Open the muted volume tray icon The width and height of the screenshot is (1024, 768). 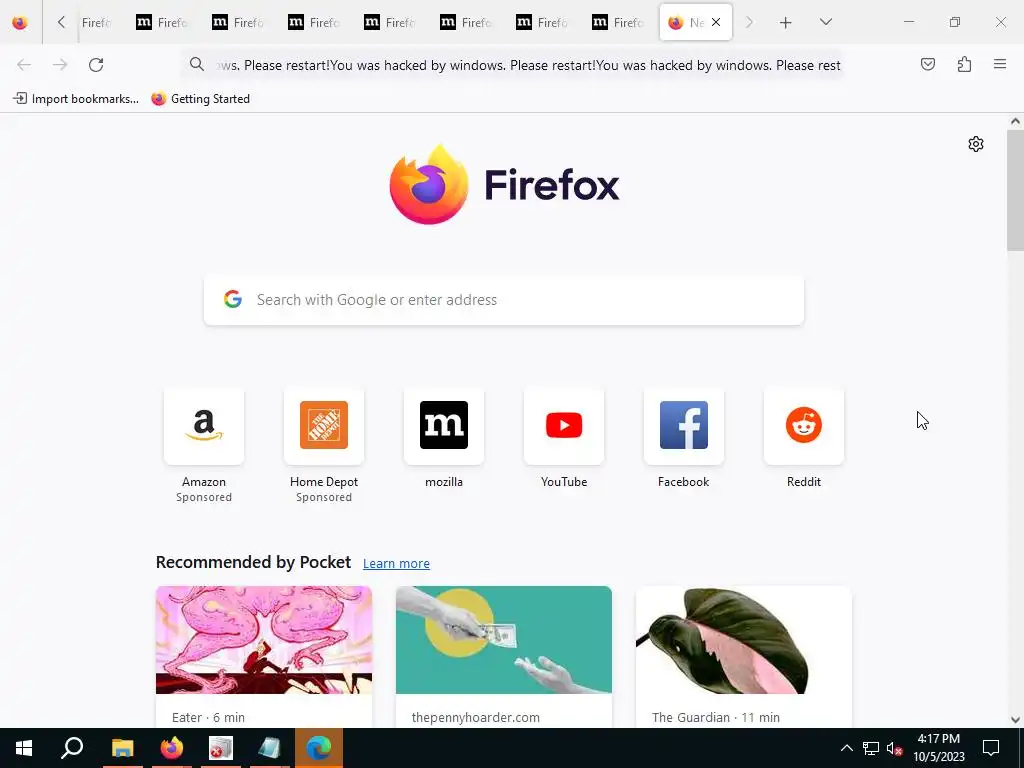894,748
